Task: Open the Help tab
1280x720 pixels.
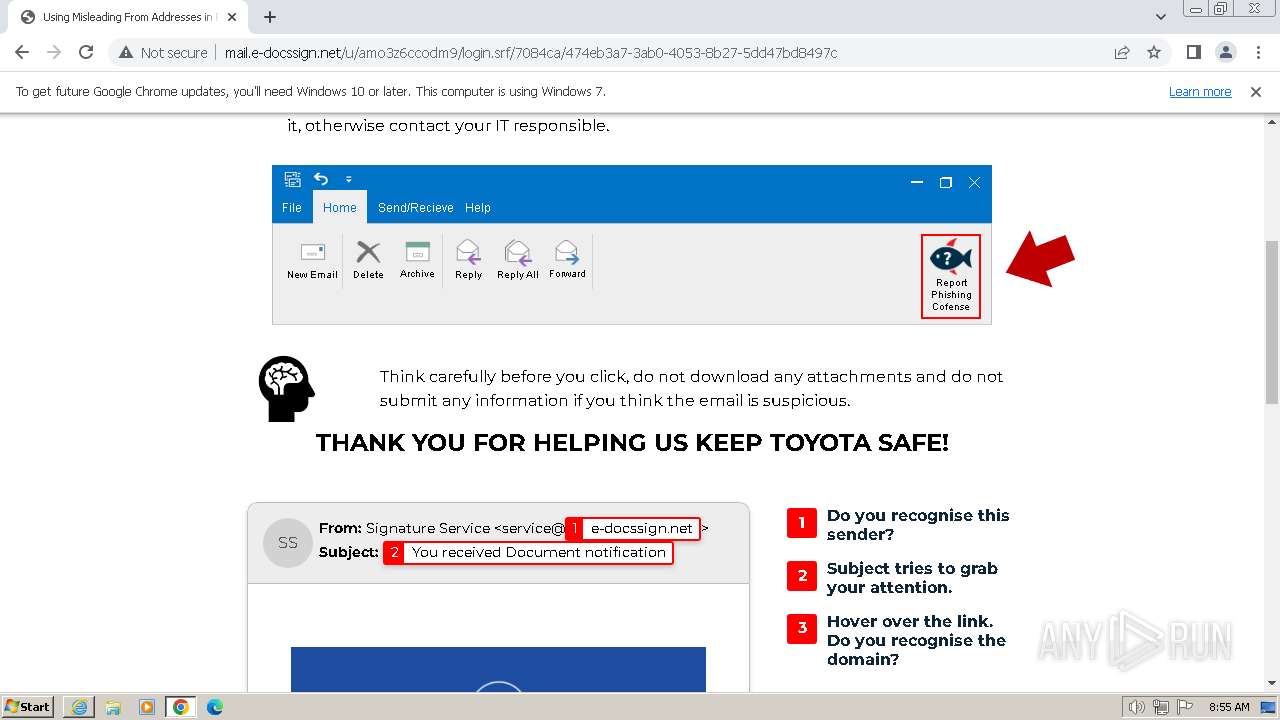Action: pos(478,208)
